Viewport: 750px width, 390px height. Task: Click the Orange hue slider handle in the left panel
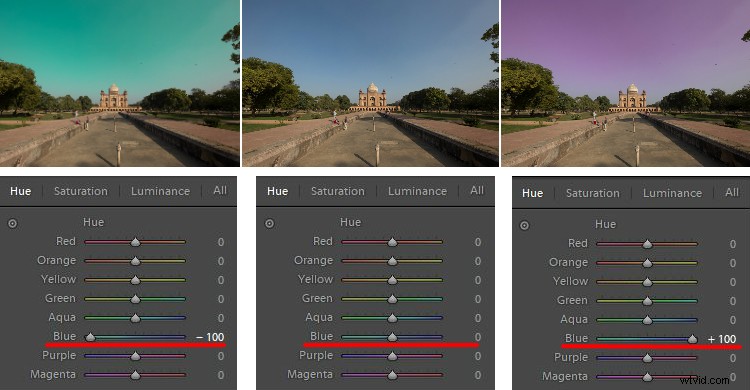coord(135,261)
